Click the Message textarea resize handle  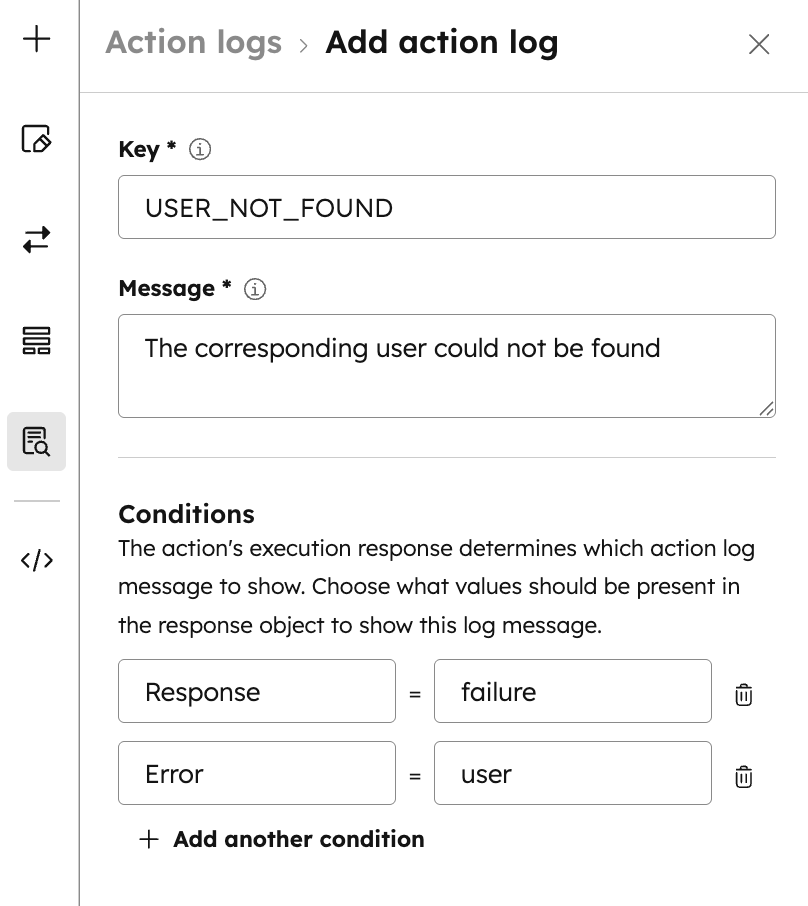[766, 408]
